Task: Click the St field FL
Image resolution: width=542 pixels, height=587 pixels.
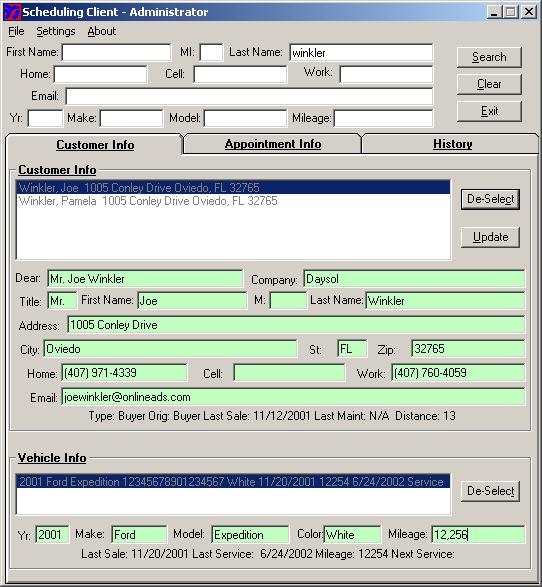Action: point(352,349)
